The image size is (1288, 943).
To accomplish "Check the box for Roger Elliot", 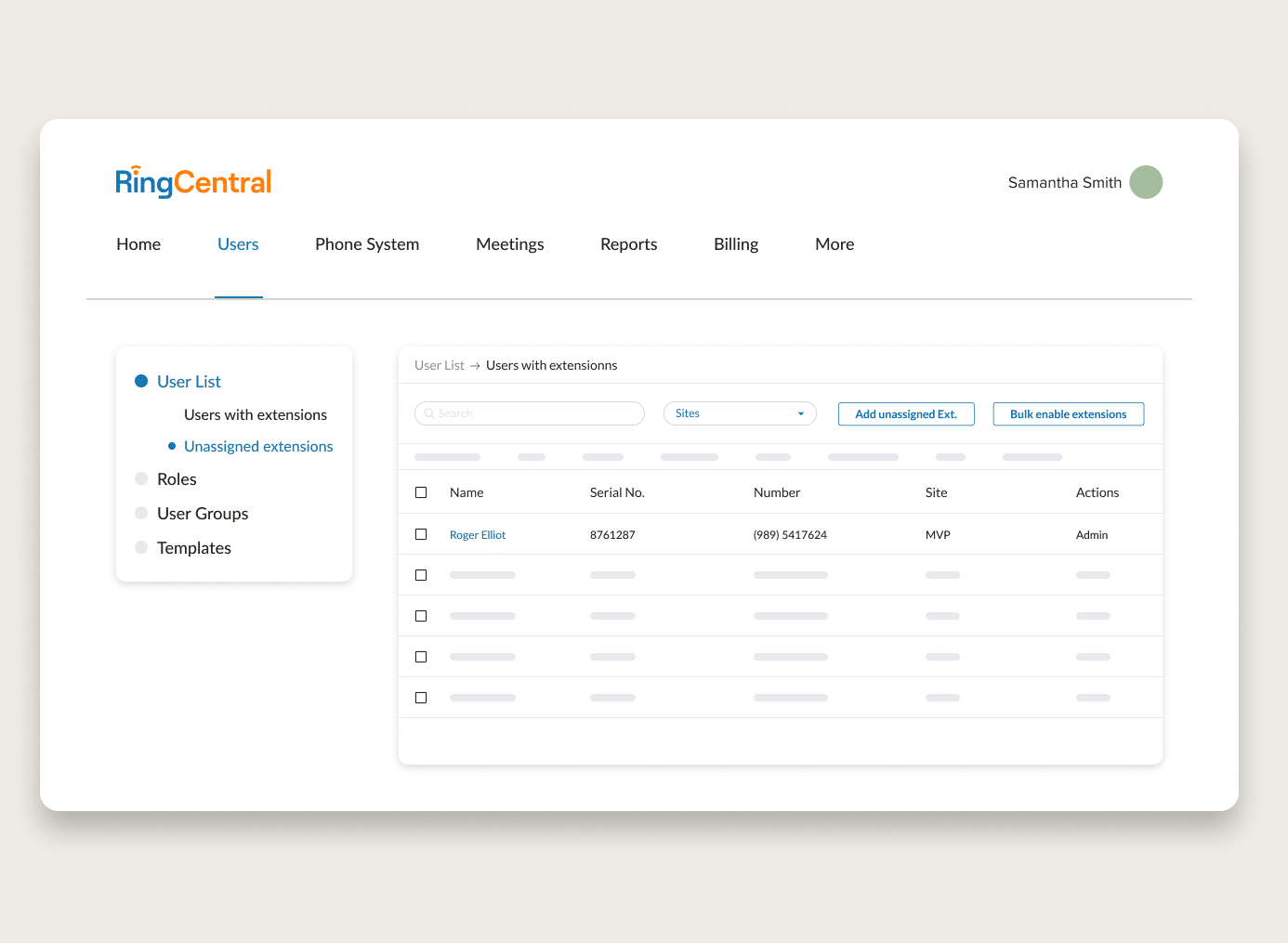I will (x=421, y=534).
